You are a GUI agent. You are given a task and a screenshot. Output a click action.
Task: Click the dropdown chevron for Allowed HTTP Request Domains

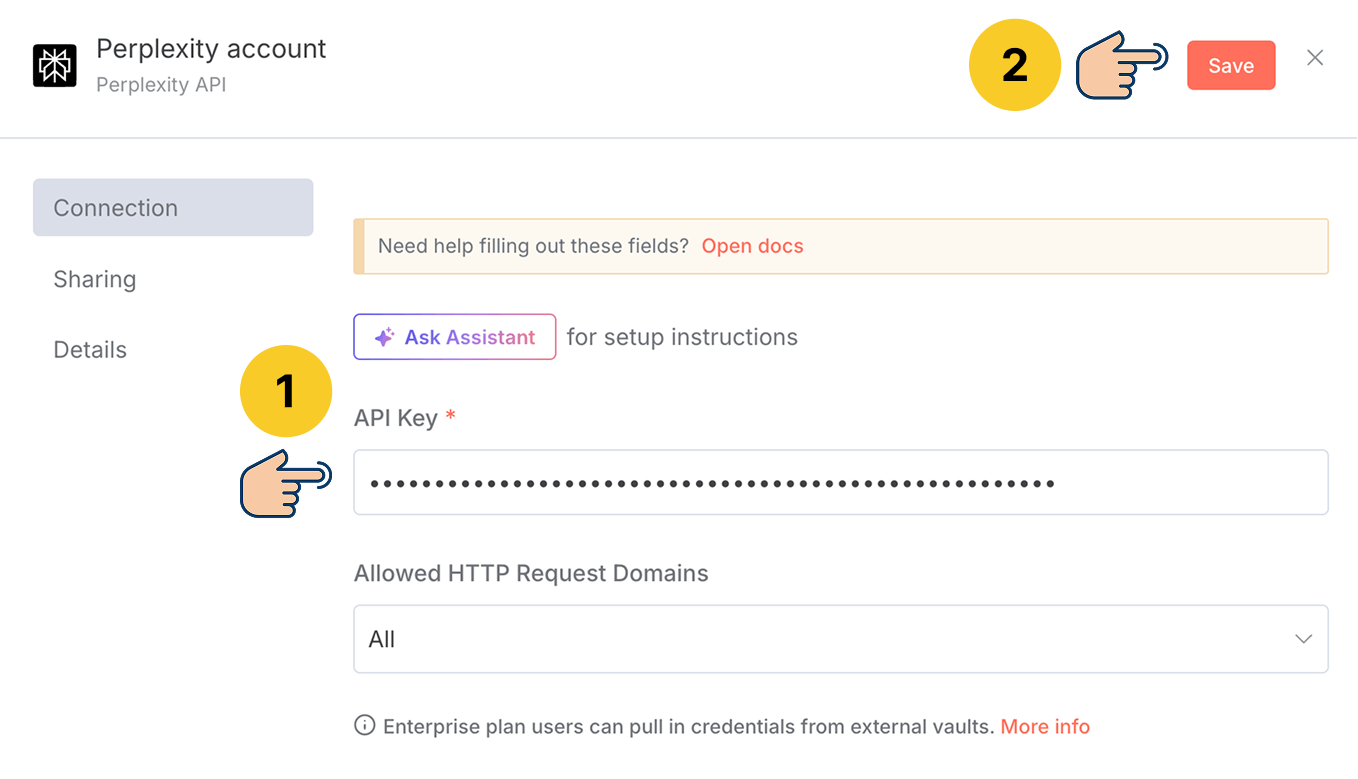pos(1303,637)
